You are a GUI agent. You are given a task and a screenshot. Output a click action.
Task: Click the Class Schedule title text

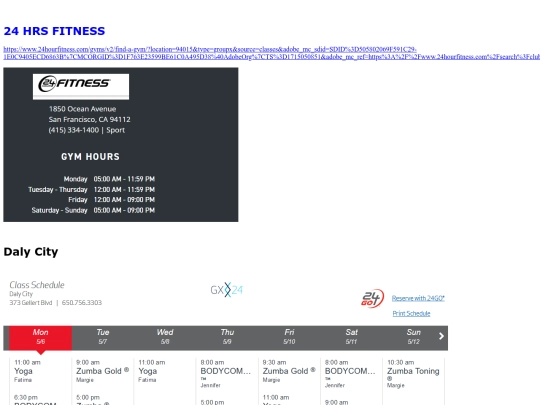[37, 285]
